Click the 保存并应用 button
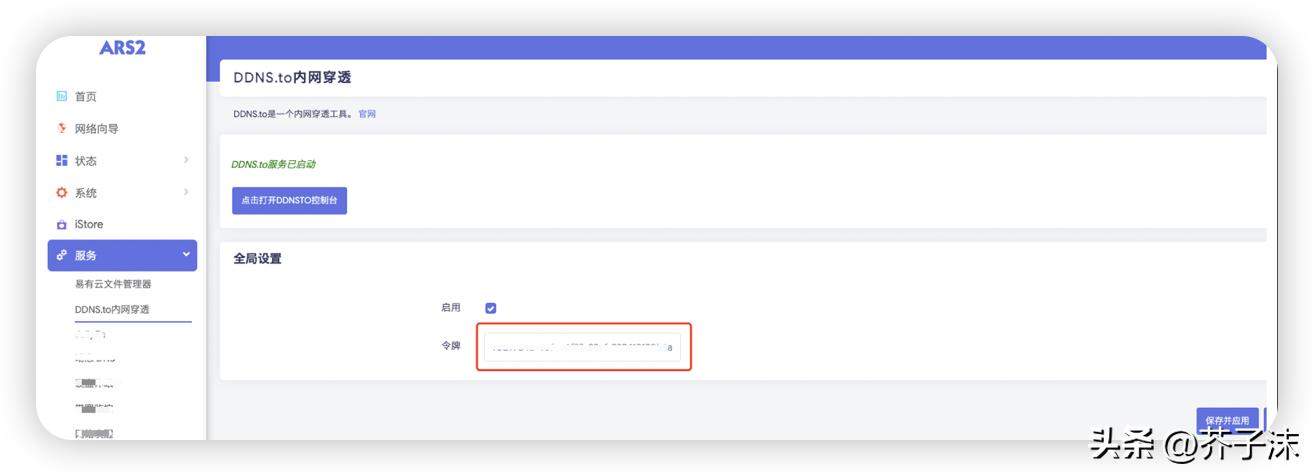Viewport: 1314px width, 476px height. click(1227, 420)
